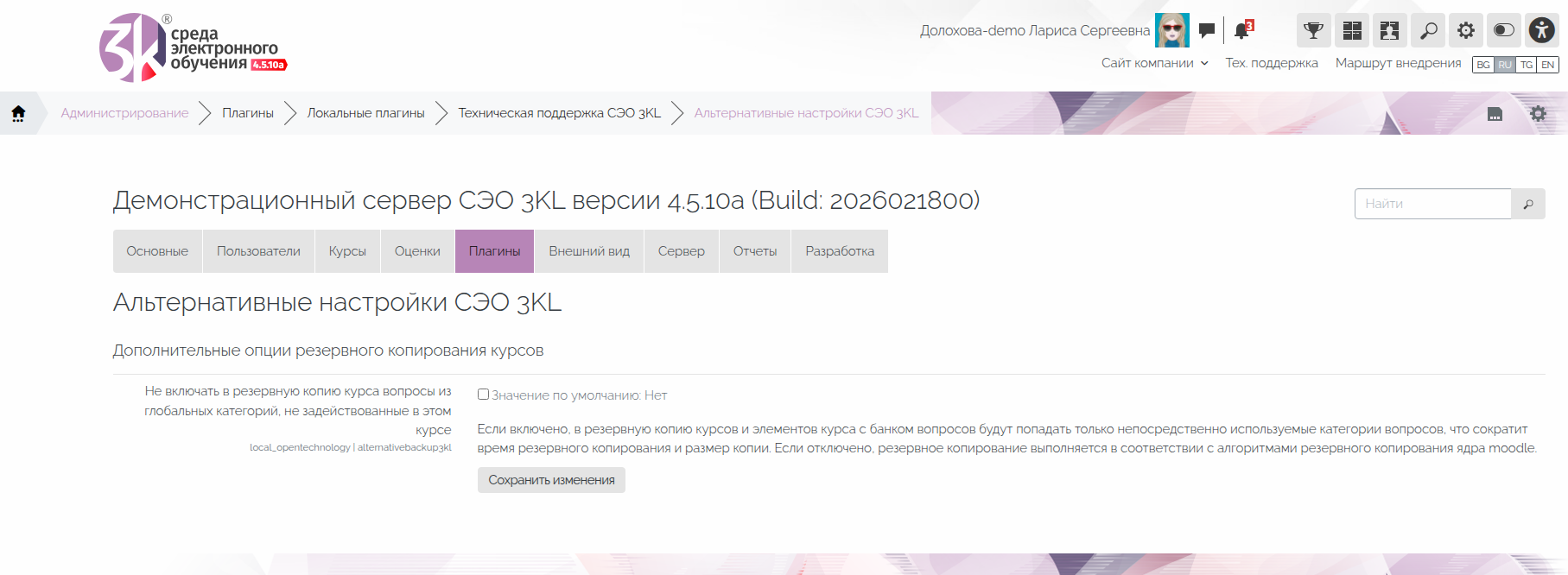Open the 'Основные' settings tab

pyautogui.click(x=157, y=251)
